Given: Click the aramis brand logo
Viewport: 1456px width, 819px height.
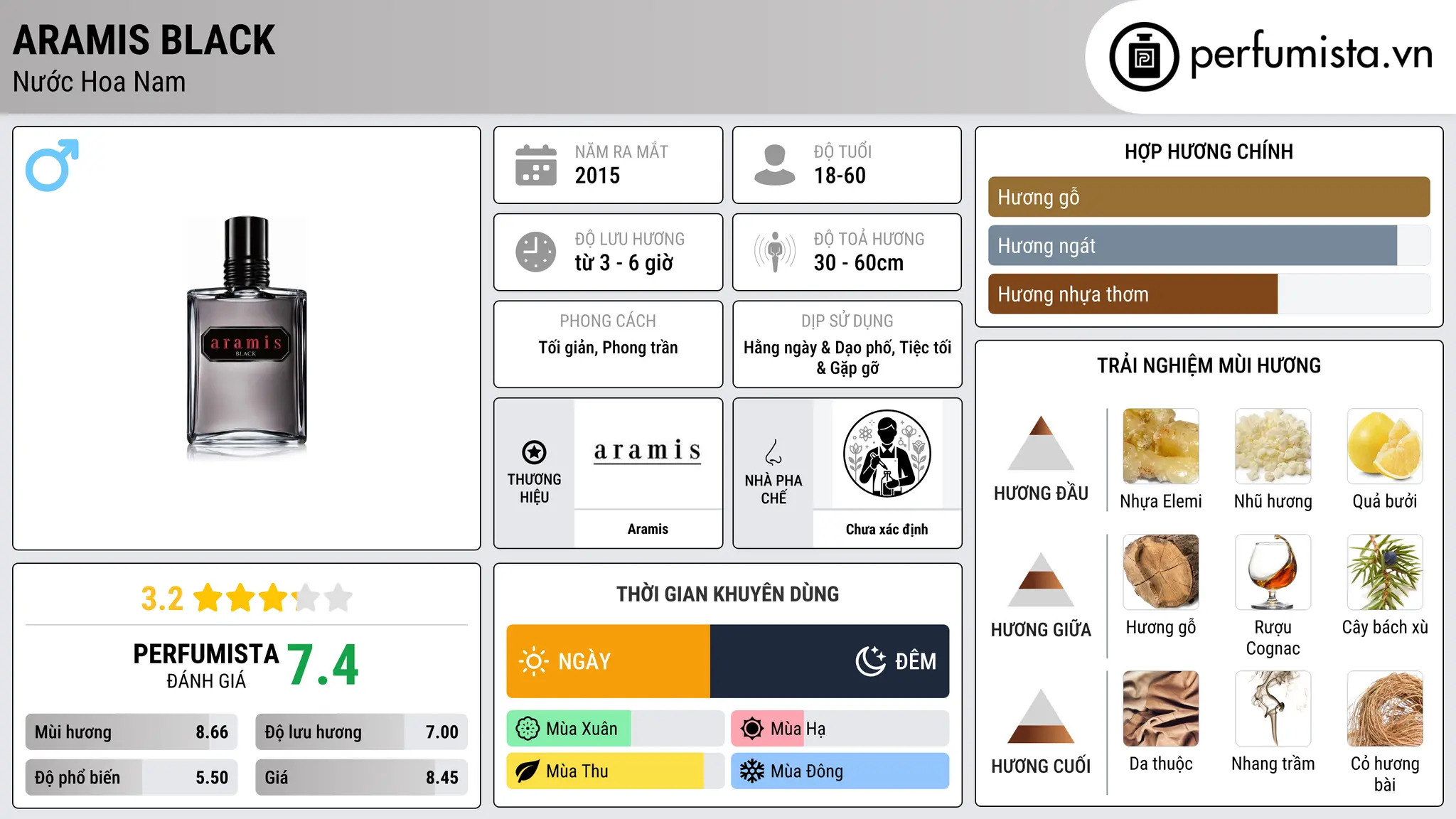Looking at the screenshot, I should coord(648,451).
